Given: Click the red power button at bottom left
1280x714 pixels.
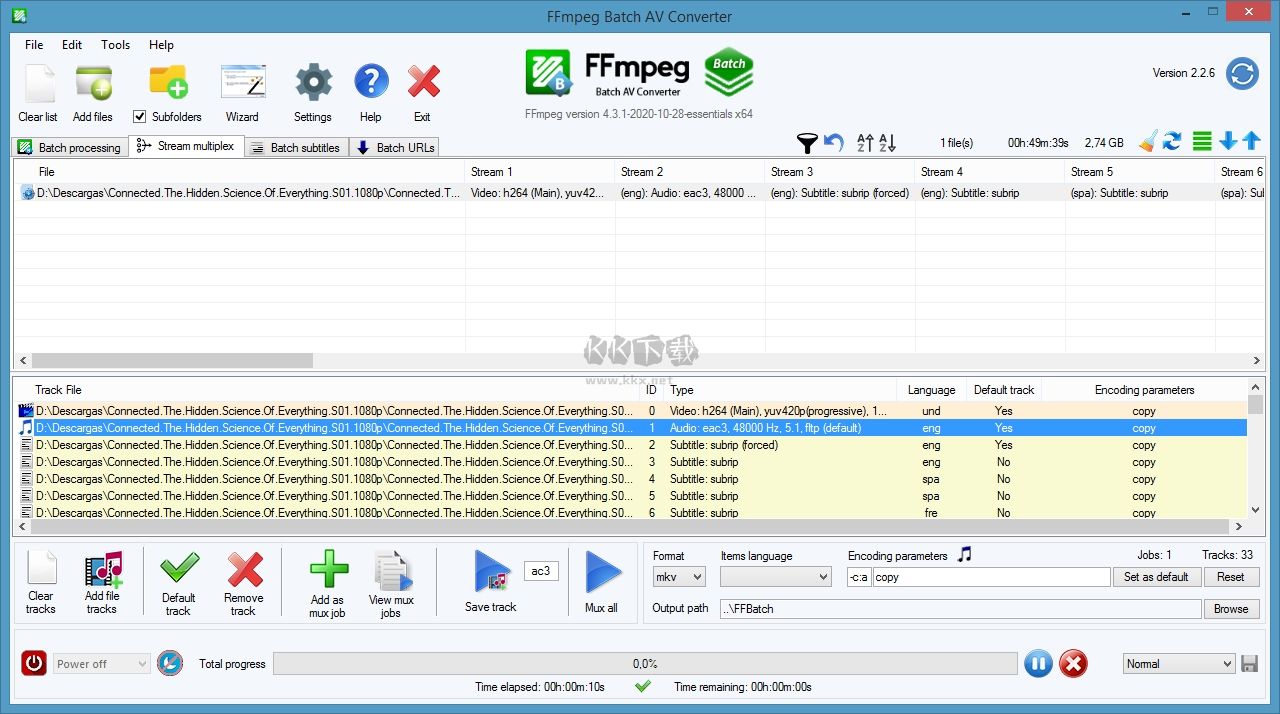Looking at the screenshot, I should coord(33,663).
